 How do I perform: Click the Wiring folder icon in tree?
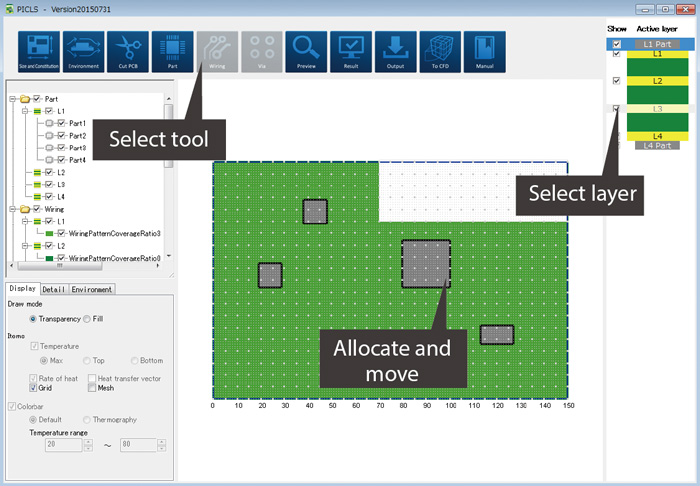tap(25, 209)
